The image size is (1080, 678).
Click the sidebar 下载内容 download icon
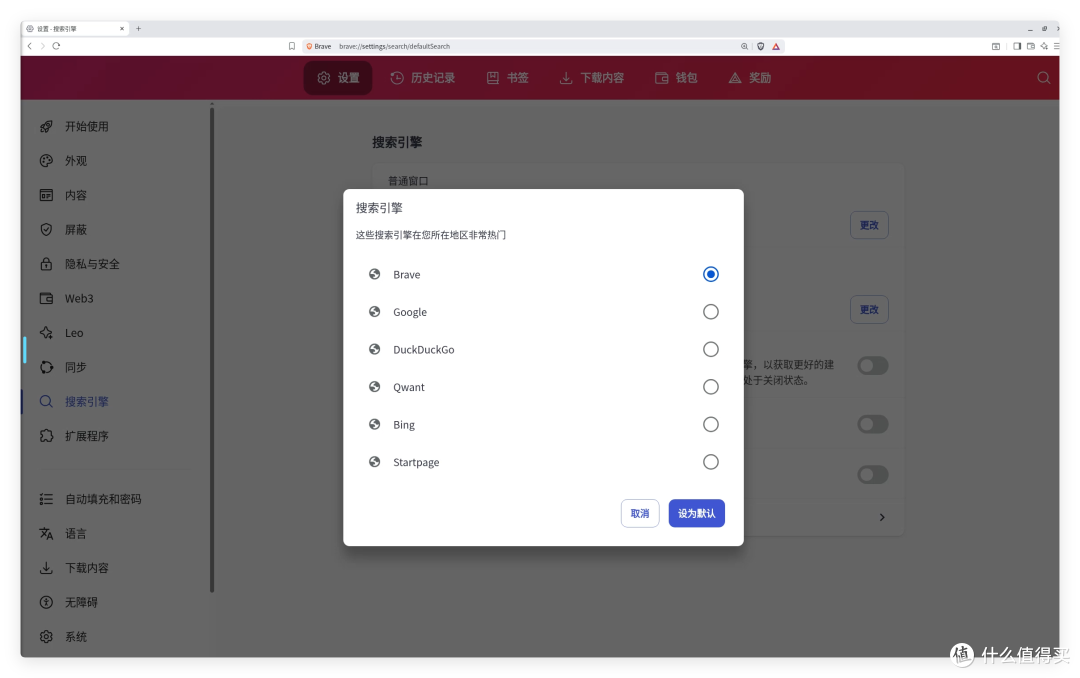(46, 568)
